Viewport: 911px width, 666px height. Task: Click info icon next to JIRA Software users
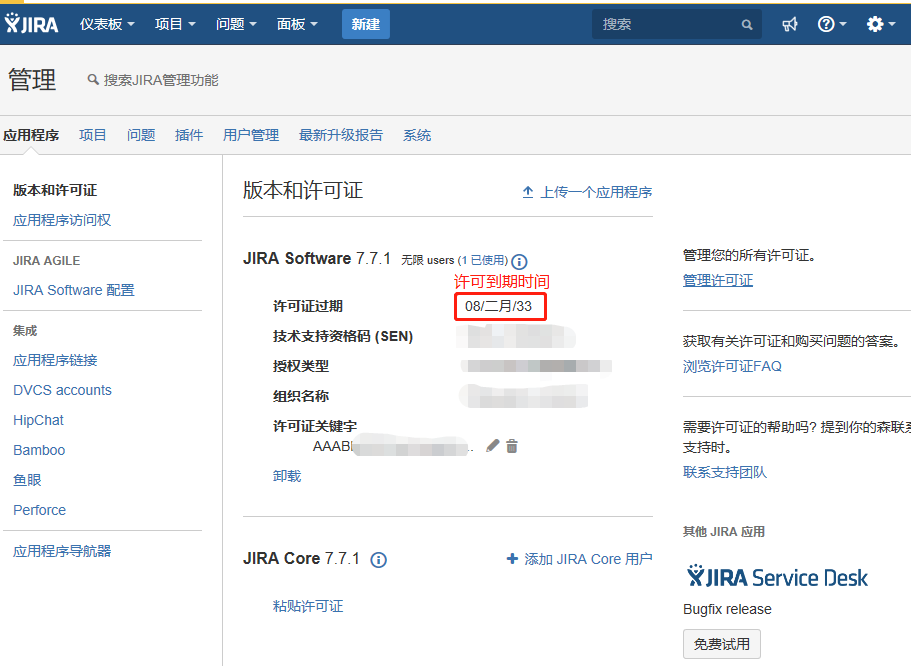tap(519, 261)
